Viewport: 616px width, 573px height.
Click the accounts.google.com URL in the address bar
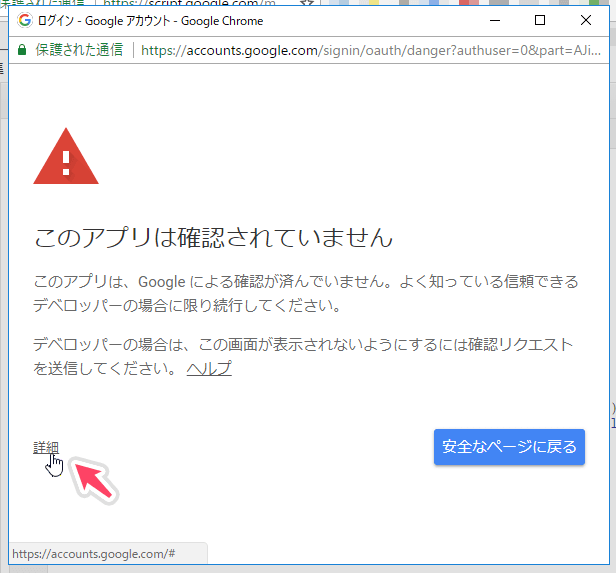tap(370, 50)
